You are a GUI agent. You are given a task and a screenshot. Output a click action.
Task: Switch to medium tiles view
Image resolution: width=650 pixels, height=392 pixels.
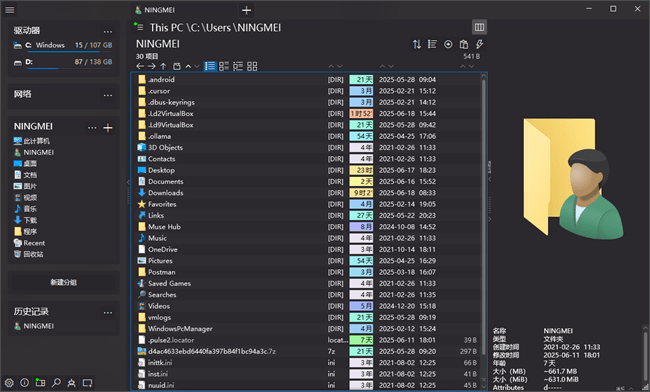(224, 66)
